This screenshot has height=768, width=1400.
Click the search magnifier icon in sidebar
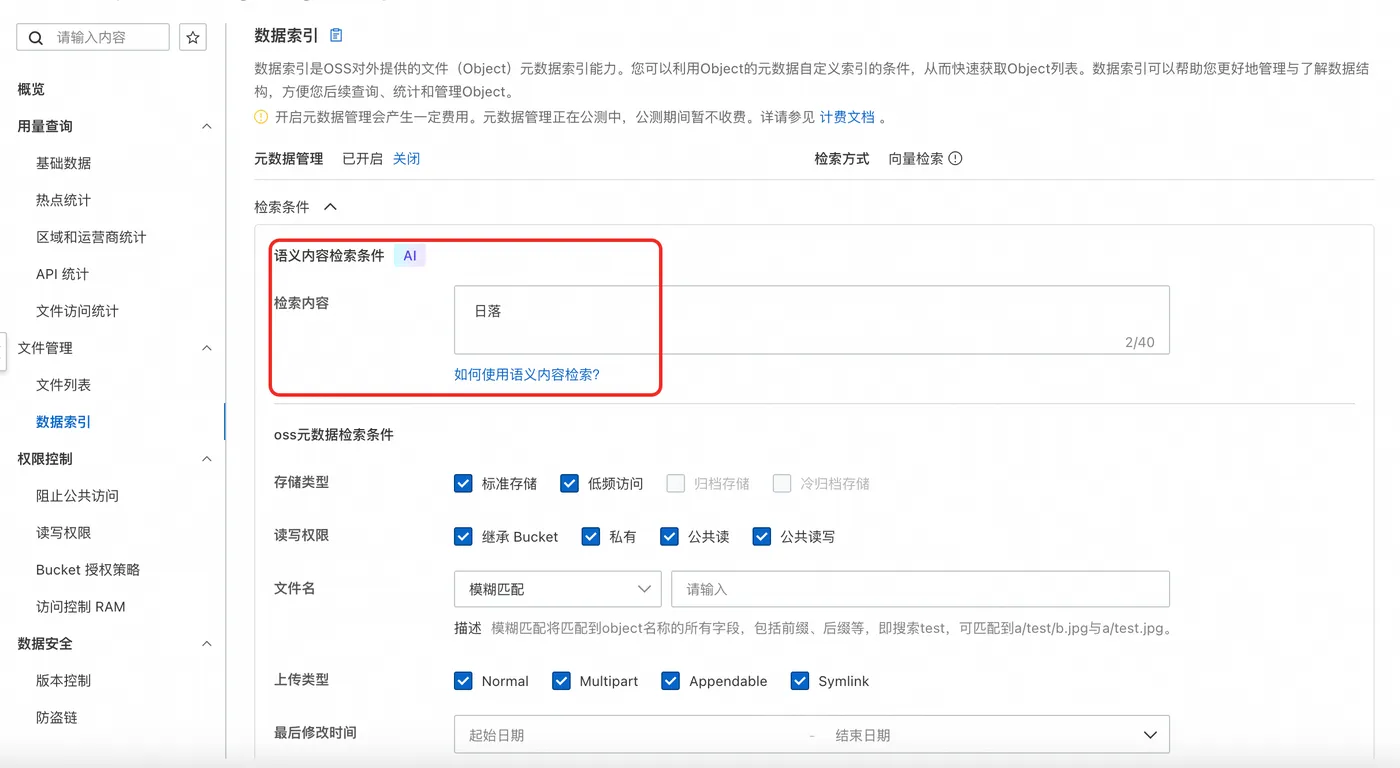pyautogui.click(x=36, y=38)
